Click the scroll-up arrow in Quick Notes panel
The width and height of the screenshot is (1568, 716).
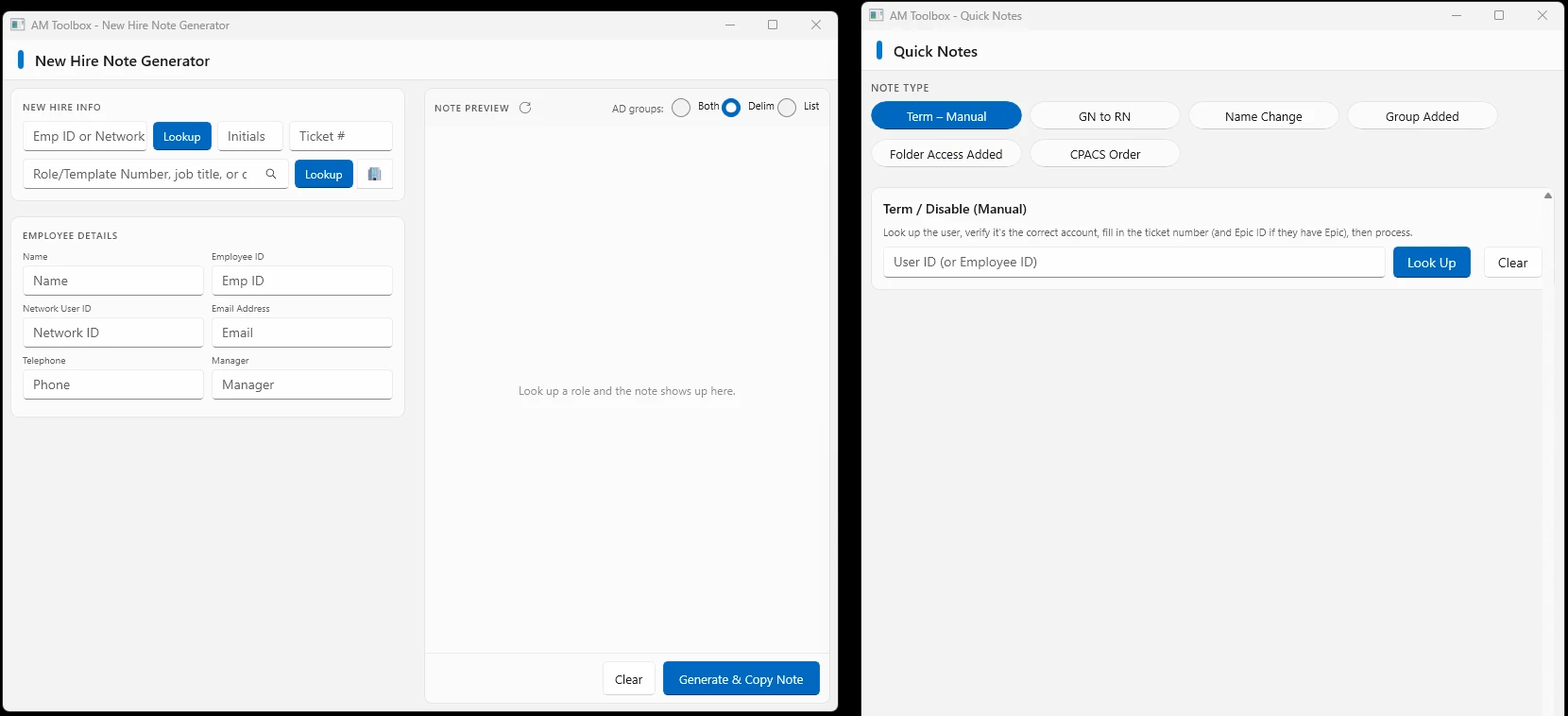[x=1548, y=196]
